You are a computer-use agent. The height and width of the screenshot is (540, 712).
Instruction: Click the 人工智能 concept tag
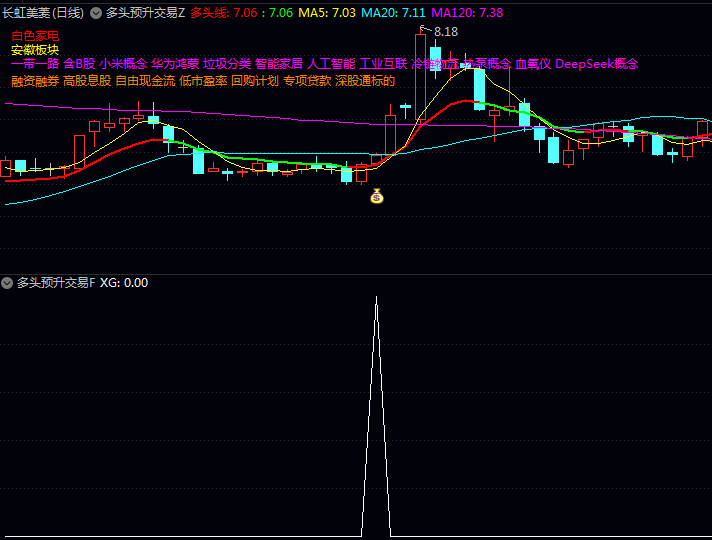(x=331, y=64)
